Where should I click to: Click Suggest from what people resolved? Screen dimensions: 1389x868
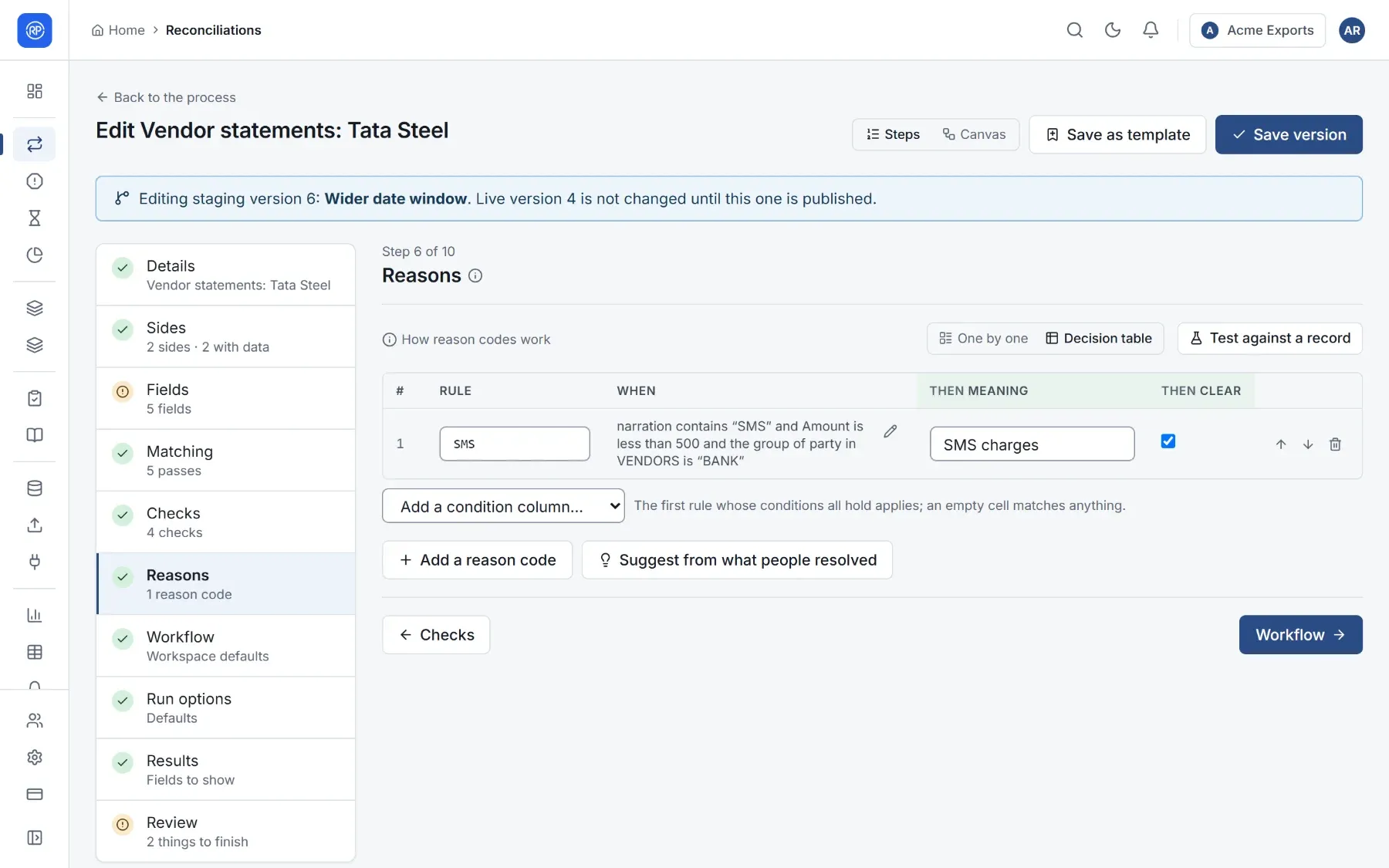[x=737, y=560]
